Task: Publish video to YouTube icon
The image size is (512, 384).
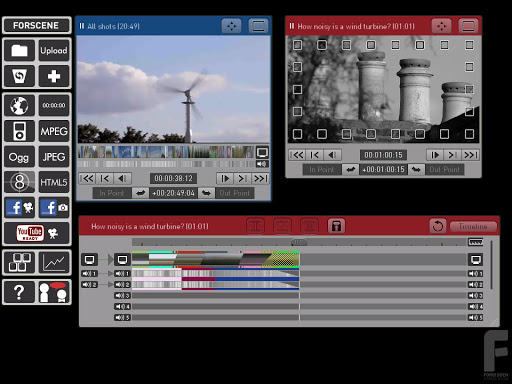Action: [x=37, y=233]
